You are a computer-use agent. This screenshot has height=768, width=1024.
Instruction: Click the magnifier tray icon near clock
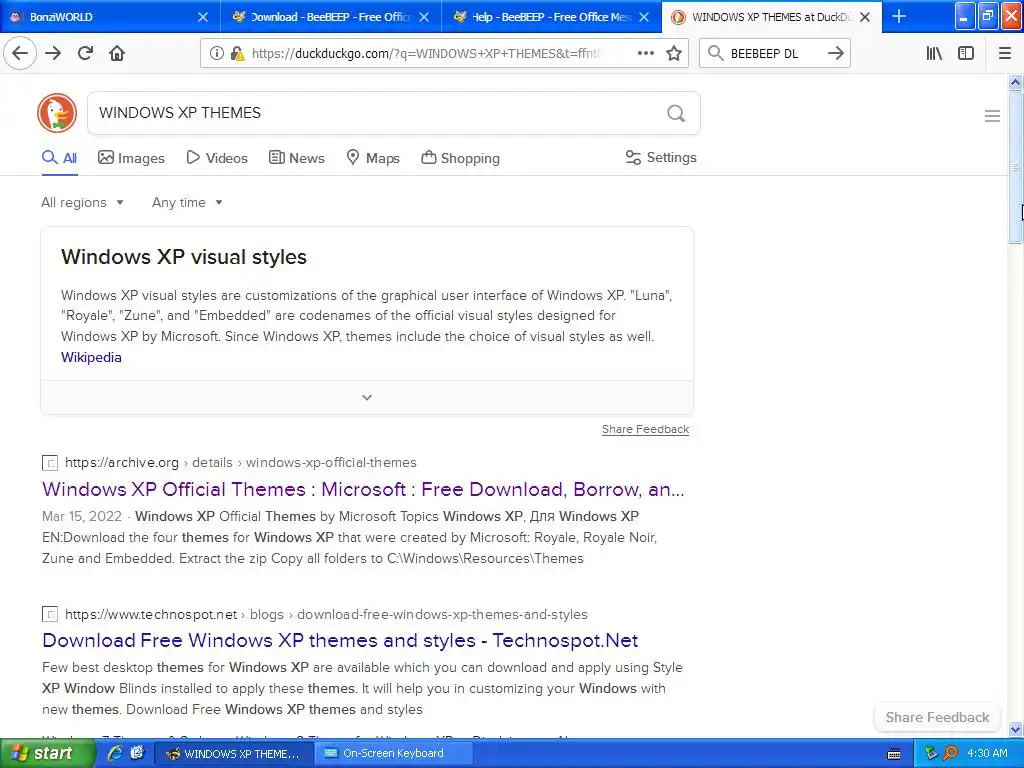[x=950, y=753]
